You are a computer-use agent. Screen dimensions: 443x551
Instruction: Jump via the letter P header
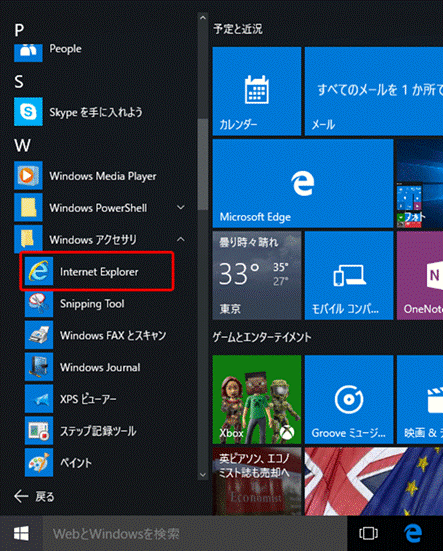click(19, 30)
